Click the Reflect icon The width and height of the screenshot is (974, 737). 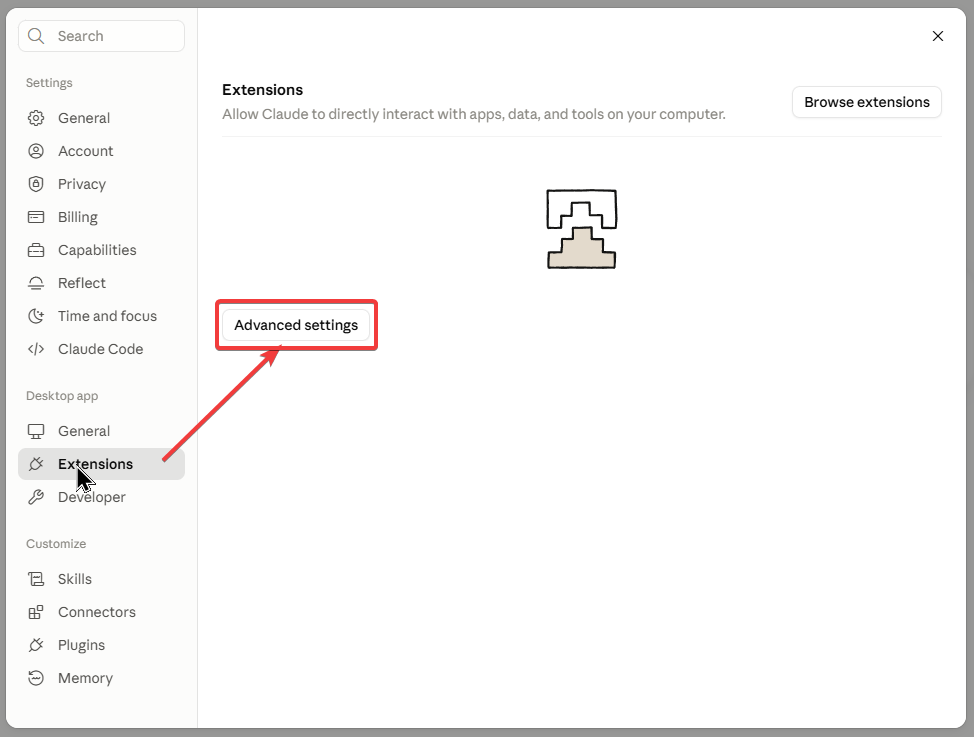tap(36, 283)
